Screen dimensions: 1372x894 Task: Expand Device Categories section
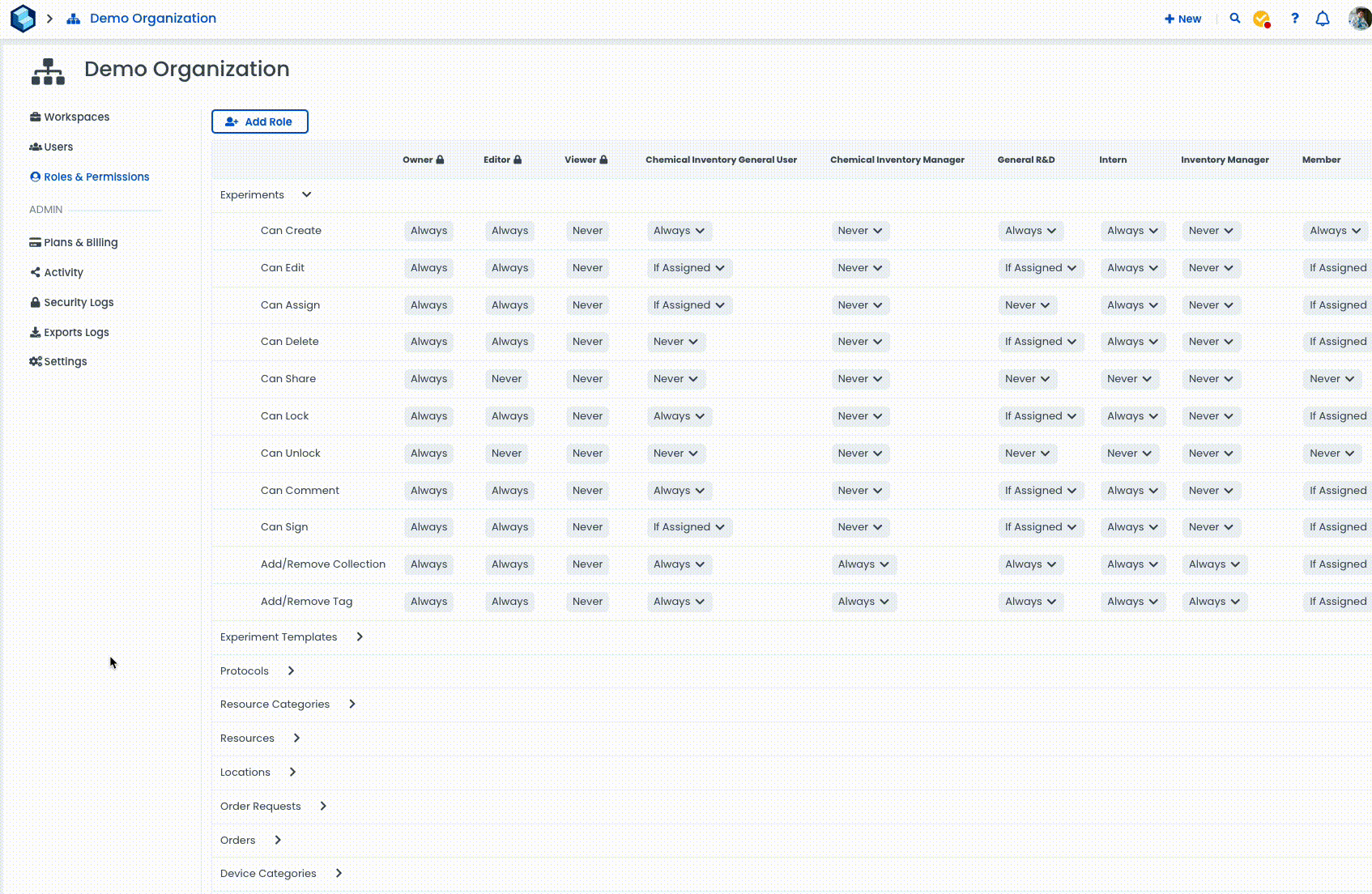tap(339, 873)
